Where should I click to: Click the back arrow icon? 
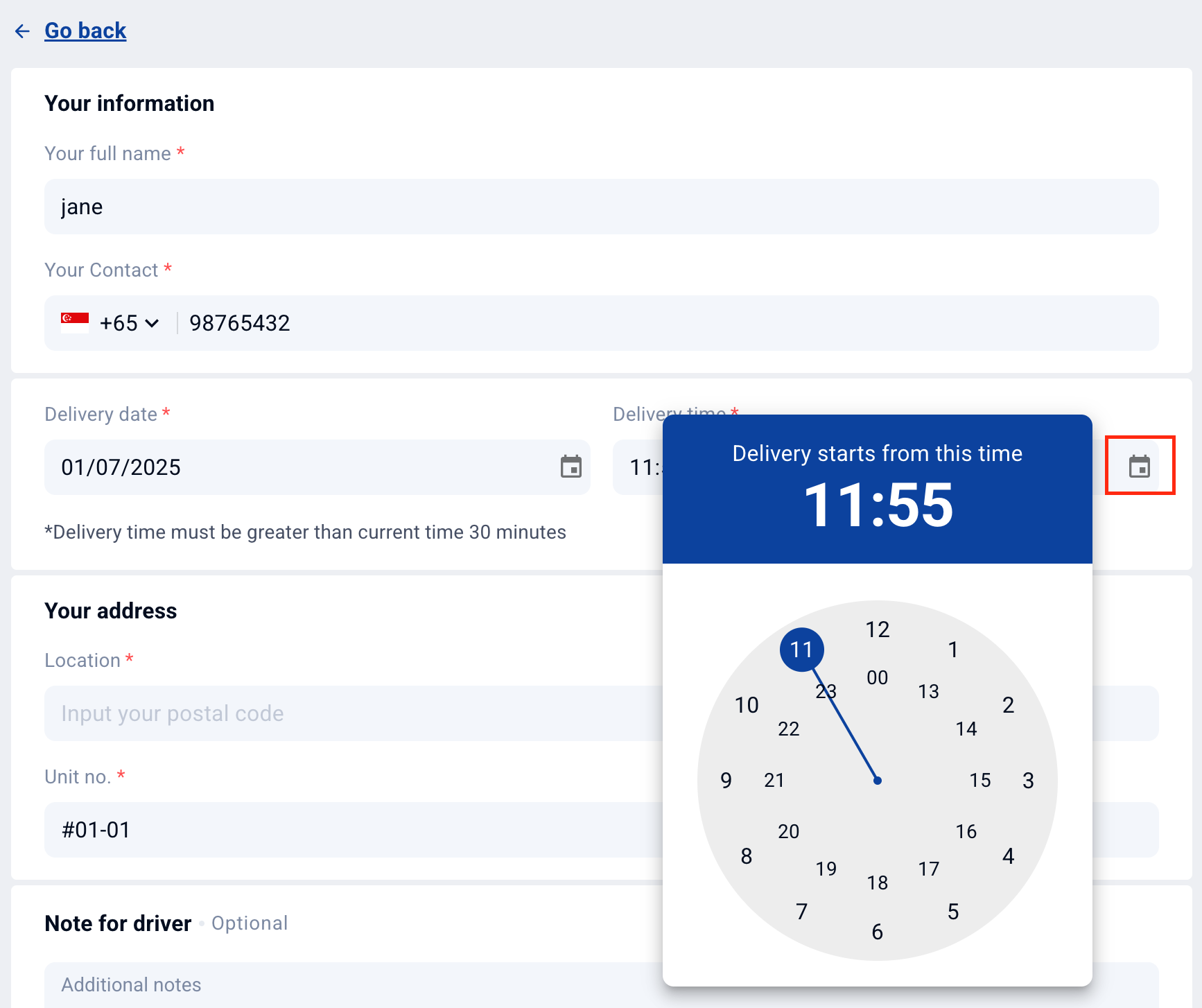[22, 31]
